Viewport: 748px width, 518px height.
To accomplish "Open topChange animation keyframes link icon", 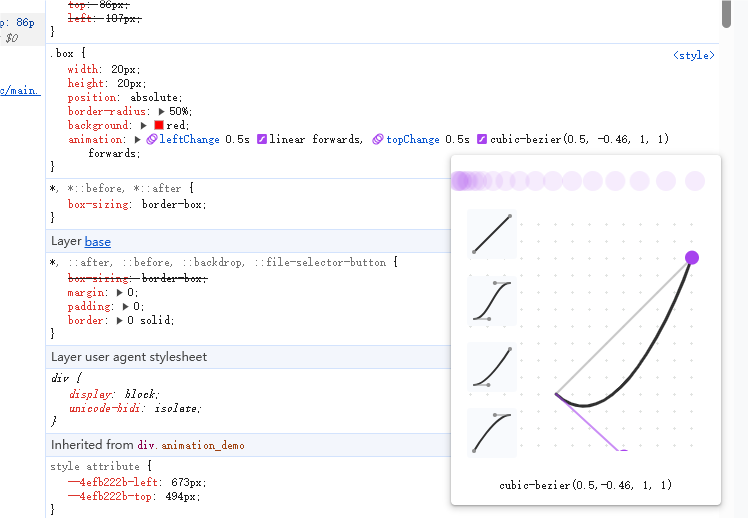I will (378, 139).
